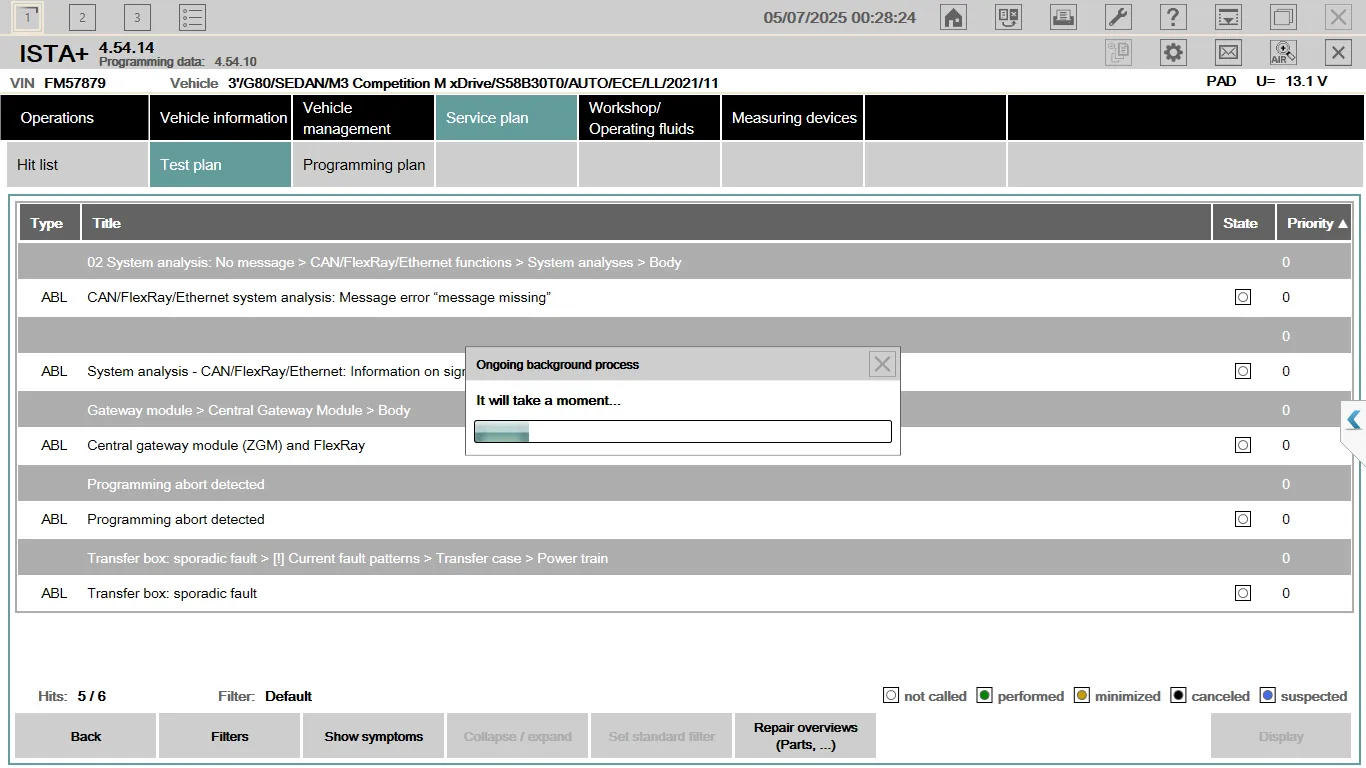The image size is (1366, 768).
Task: Switch to session 2 in top bar
Action: (82, 17)
